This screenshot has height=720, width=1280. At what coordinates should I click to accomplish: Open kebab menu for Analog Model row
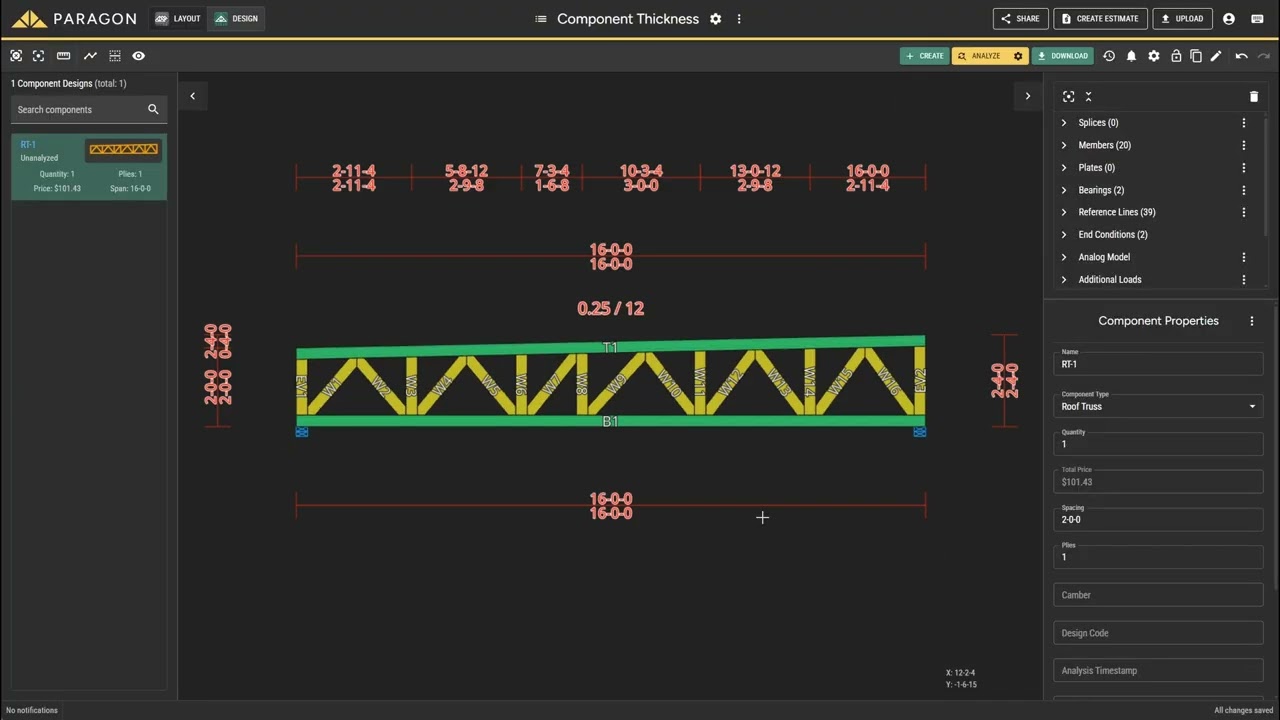tap(1244, 257)
